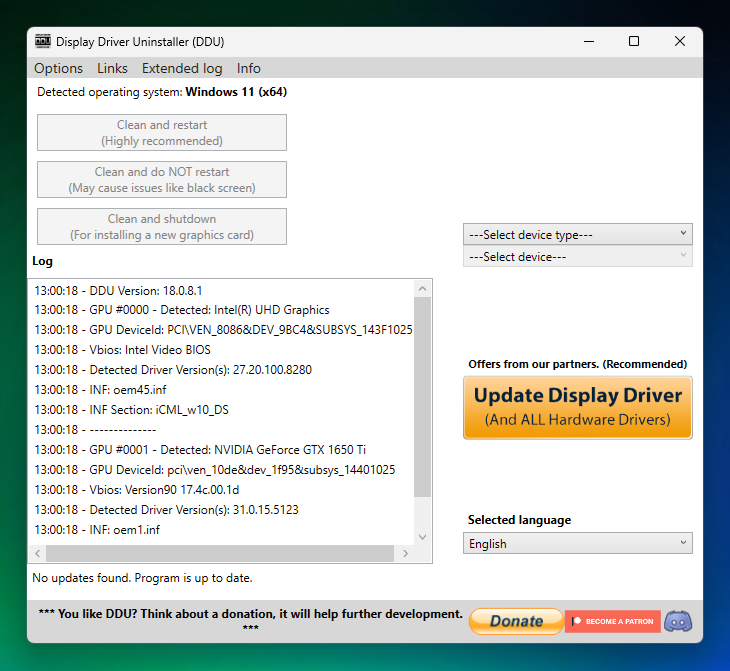This screenshot has width=730, height=671.
Task: Open the Options menu
Action: click(x=58, y=68)
